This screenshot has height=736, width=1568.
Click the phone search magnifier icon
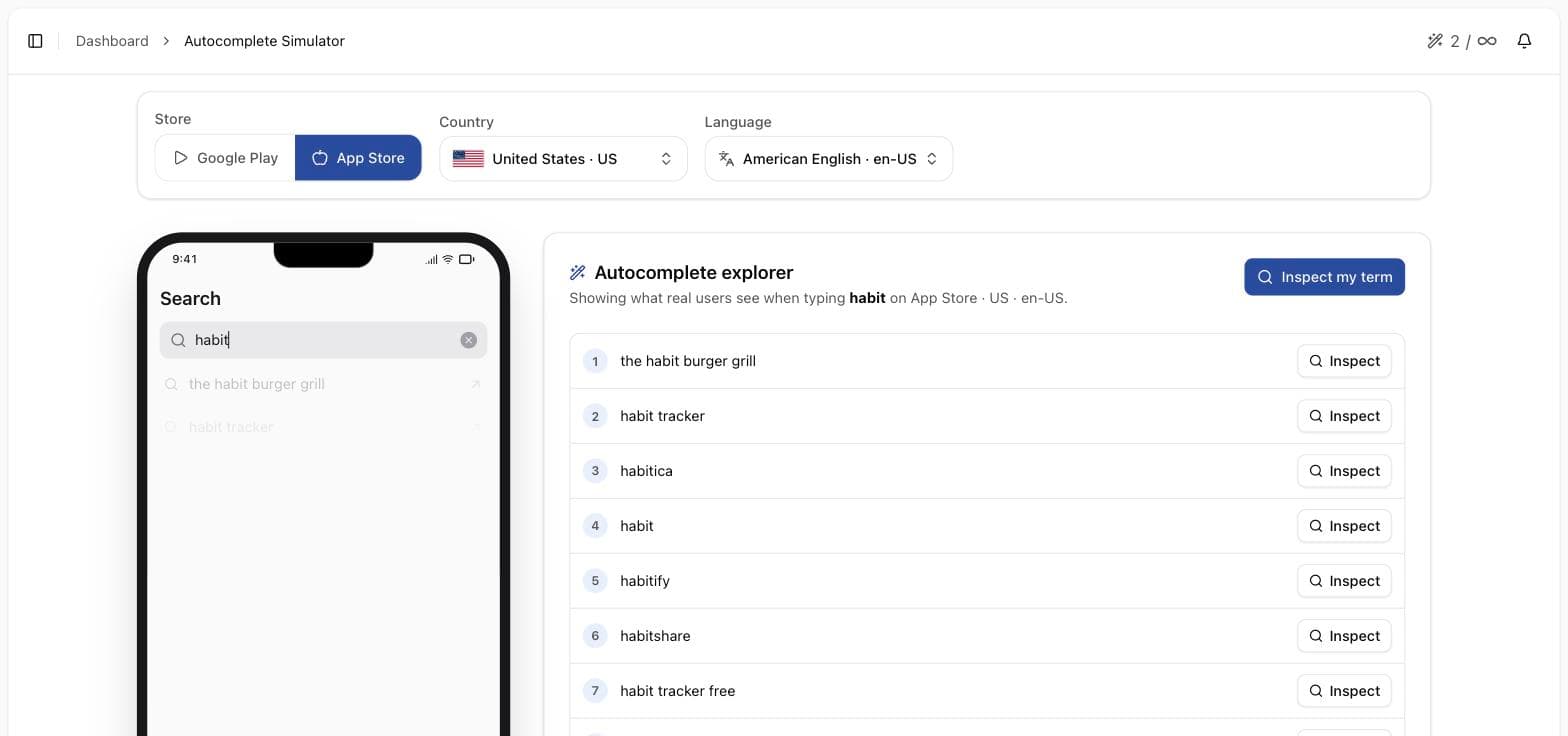point(178,340)
